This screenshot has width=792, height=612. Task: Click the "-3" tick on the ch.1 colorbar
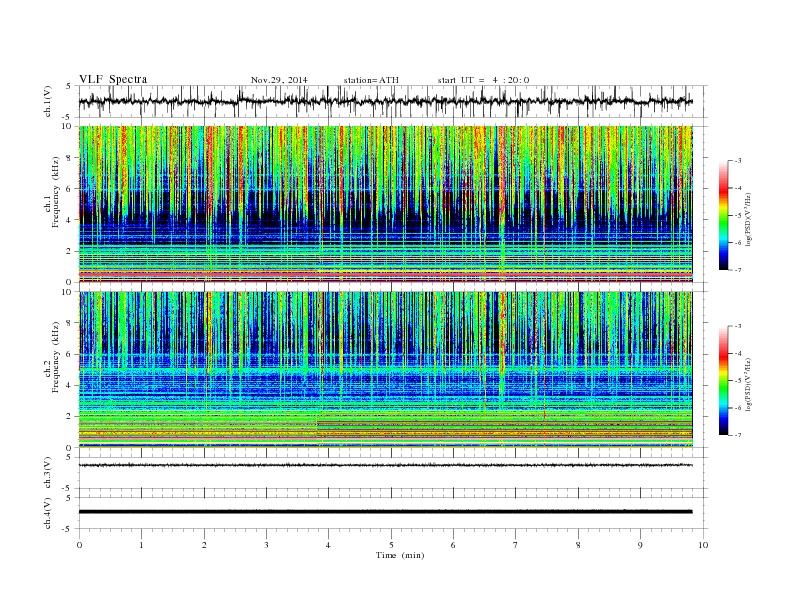738,161
